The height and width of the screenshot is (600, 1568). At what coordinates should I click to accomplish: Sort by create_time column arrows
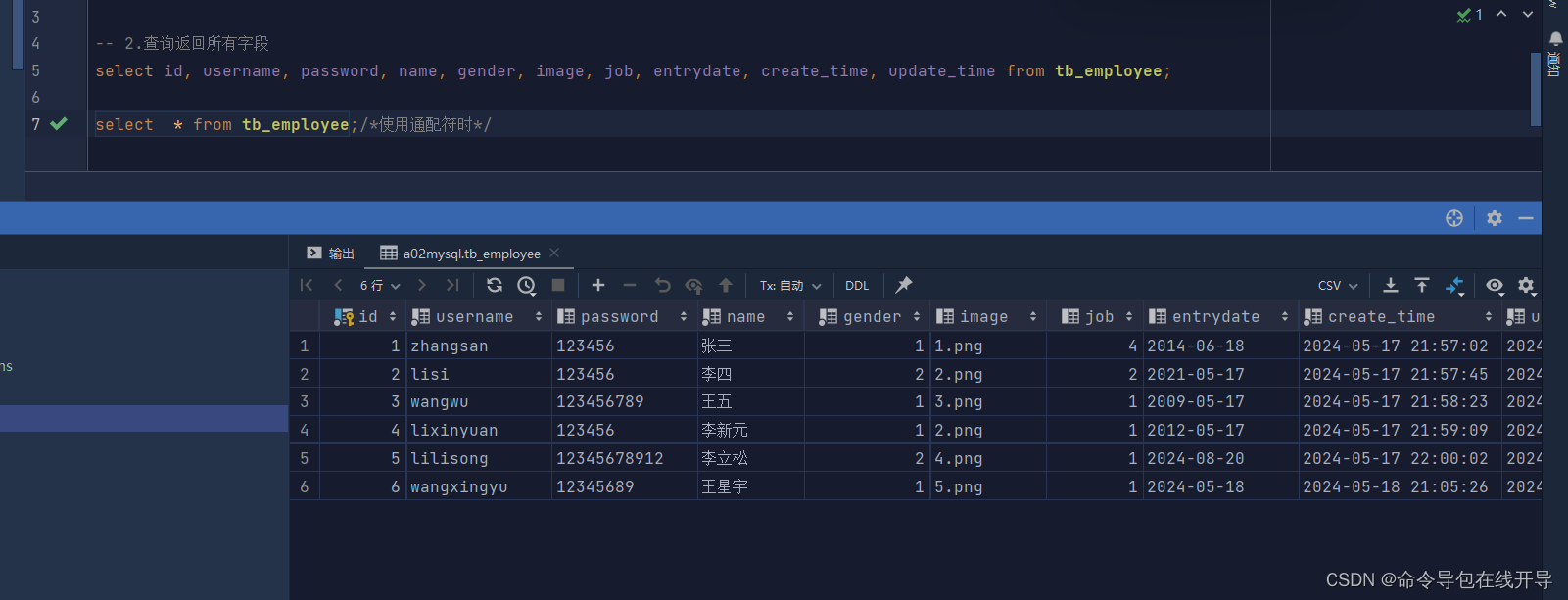pos(1489,316)
